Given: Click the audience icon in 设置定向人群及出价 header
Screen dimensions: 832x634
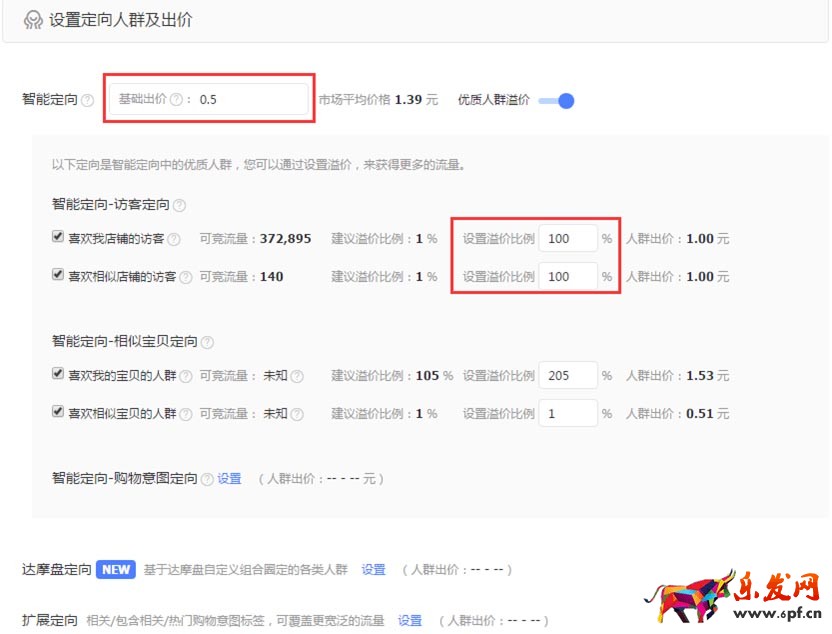Looking at the screenshot, I should coord(33,19).
